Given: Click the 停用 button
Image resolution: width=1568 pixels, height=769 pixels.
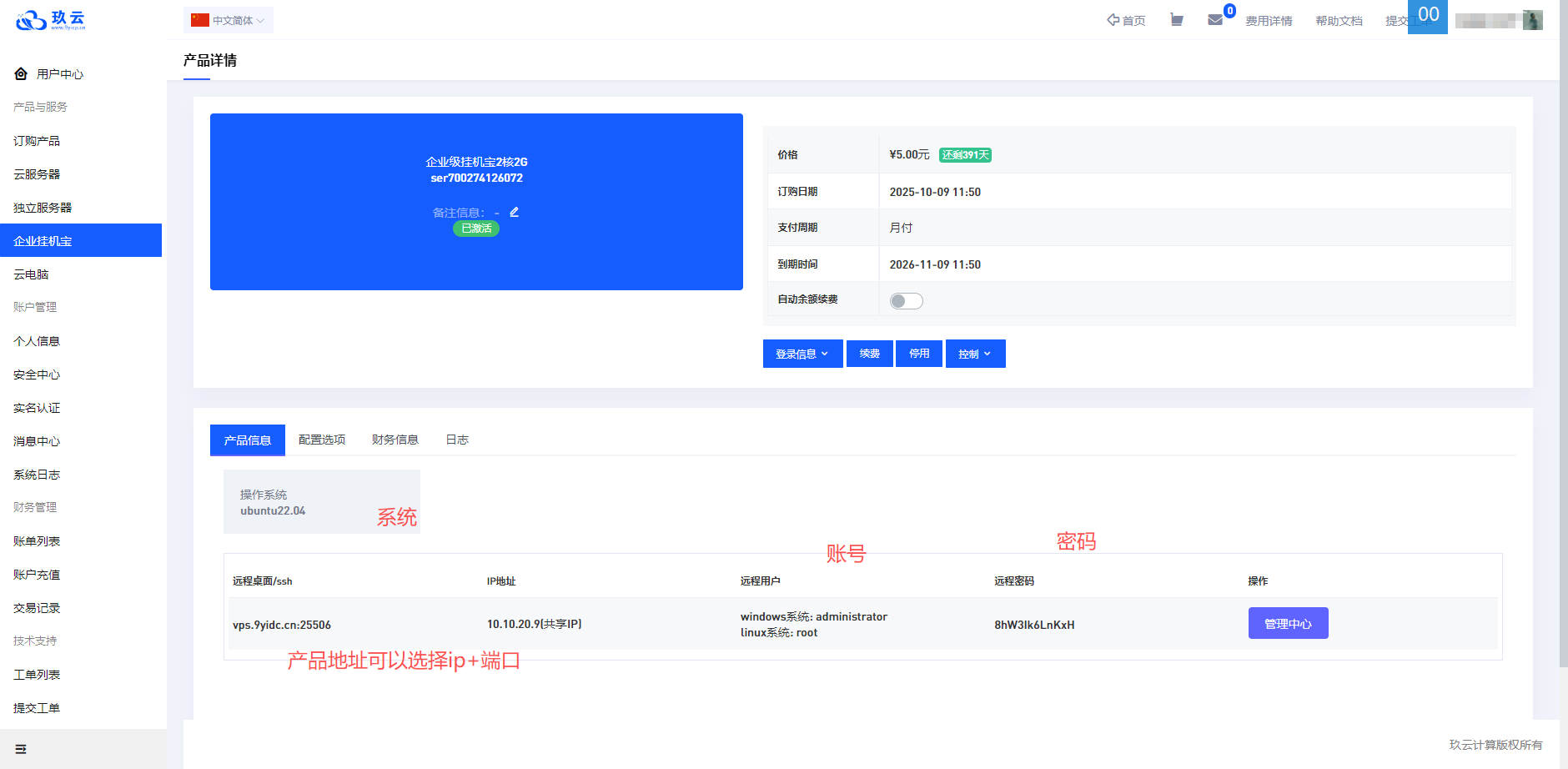Looking at the screenshot, I should point(919,354).
